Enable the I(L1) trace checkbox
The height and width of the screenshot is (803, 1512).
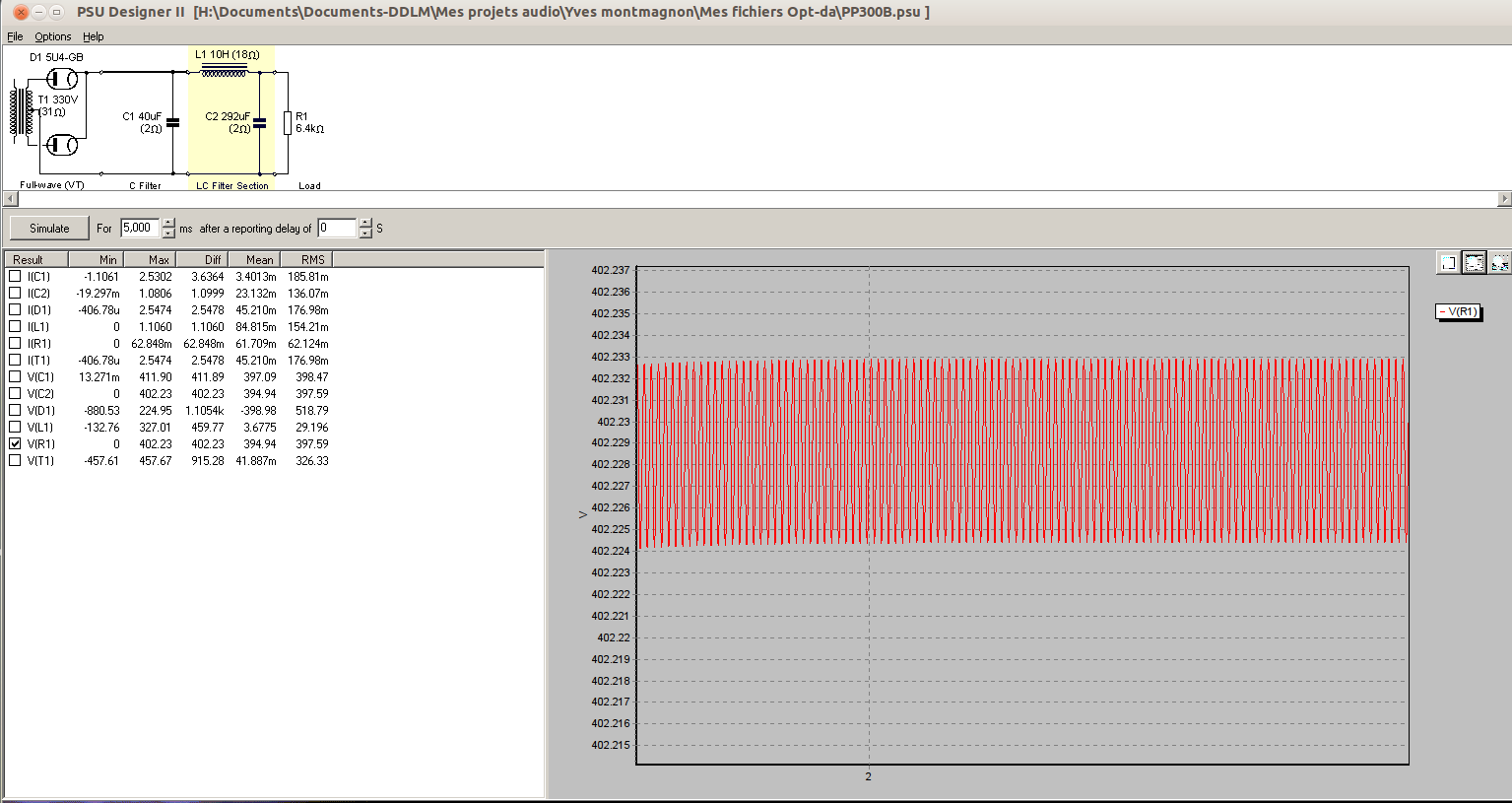[15, 326]
